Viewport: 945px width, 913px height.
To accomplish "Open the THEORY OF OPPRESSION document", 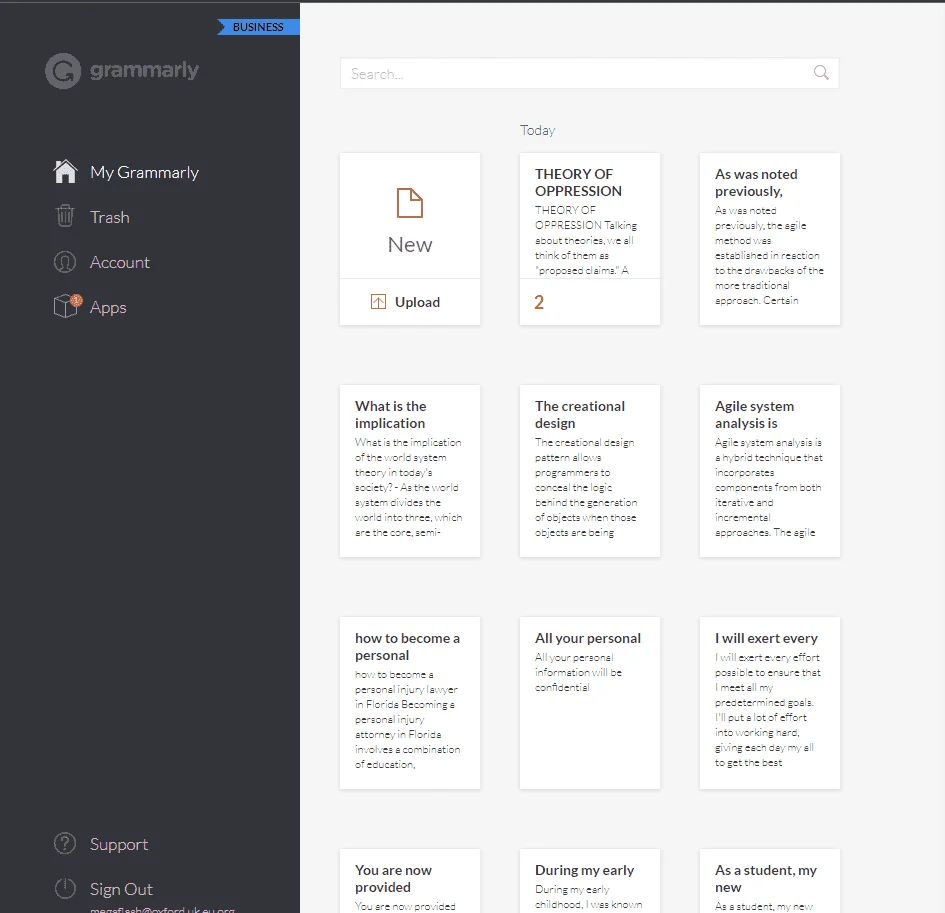I will tap(589, 239).
